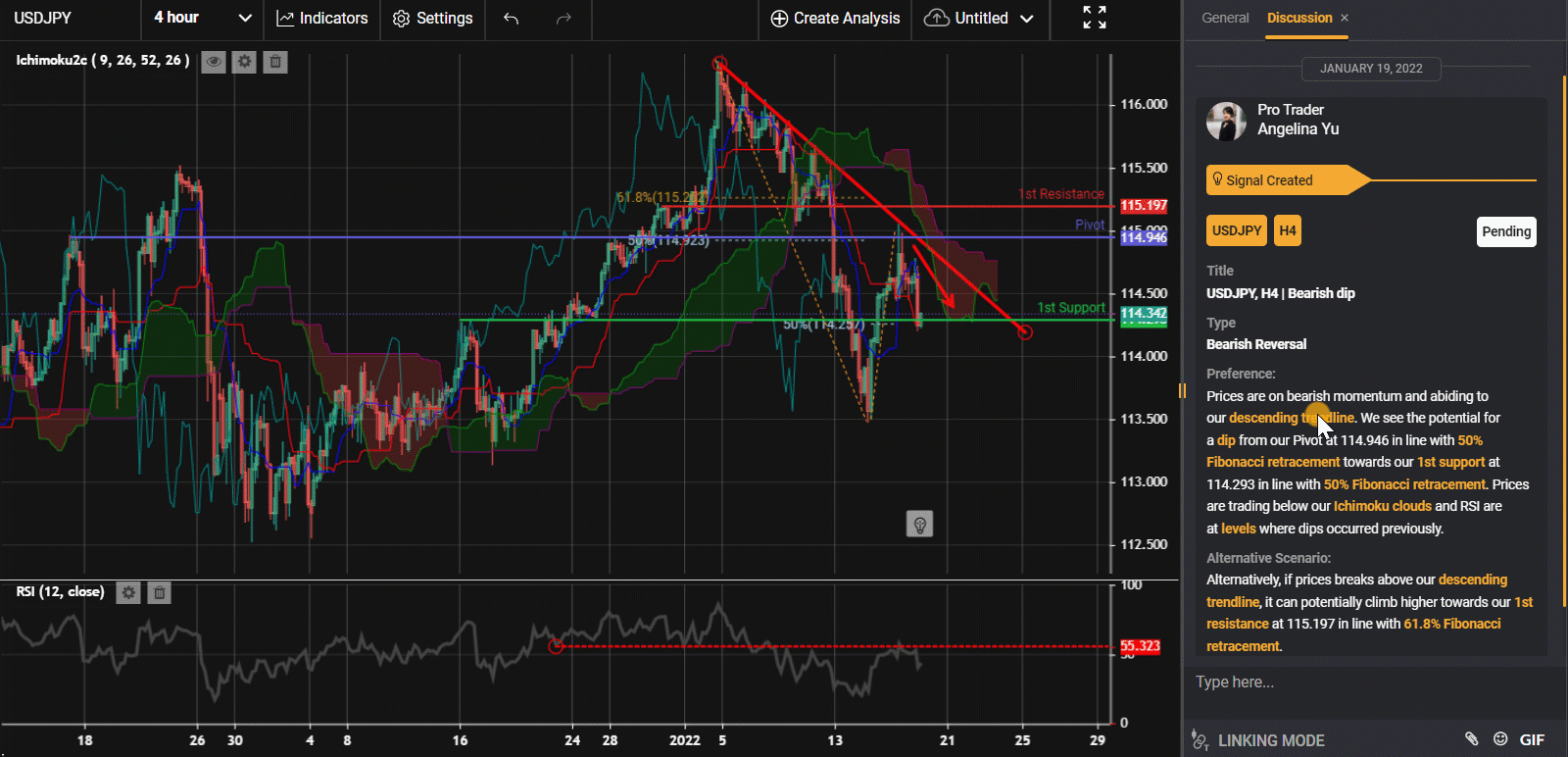Click the Ichimoku2c indicator title
Image resolution: width=1568 pixels, height=757 pixels.
click(103, 61)
